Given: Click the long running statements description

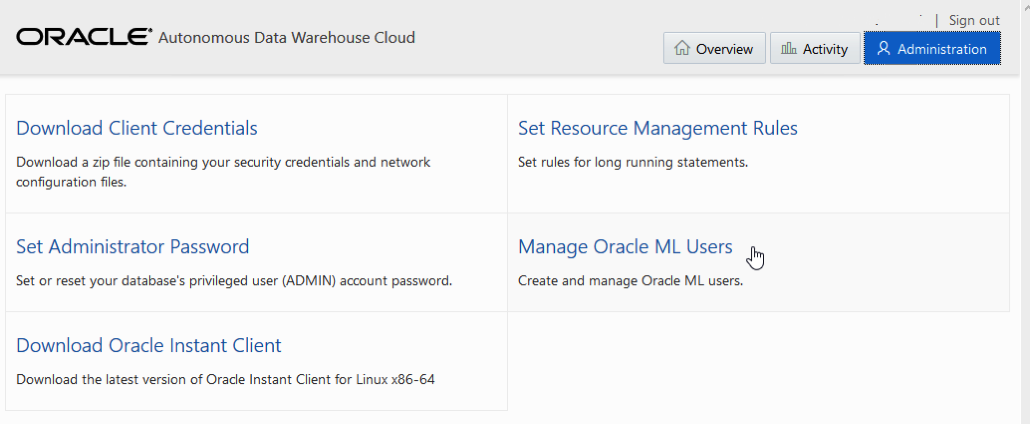Looking at the screenshot, I should (632, 161).
